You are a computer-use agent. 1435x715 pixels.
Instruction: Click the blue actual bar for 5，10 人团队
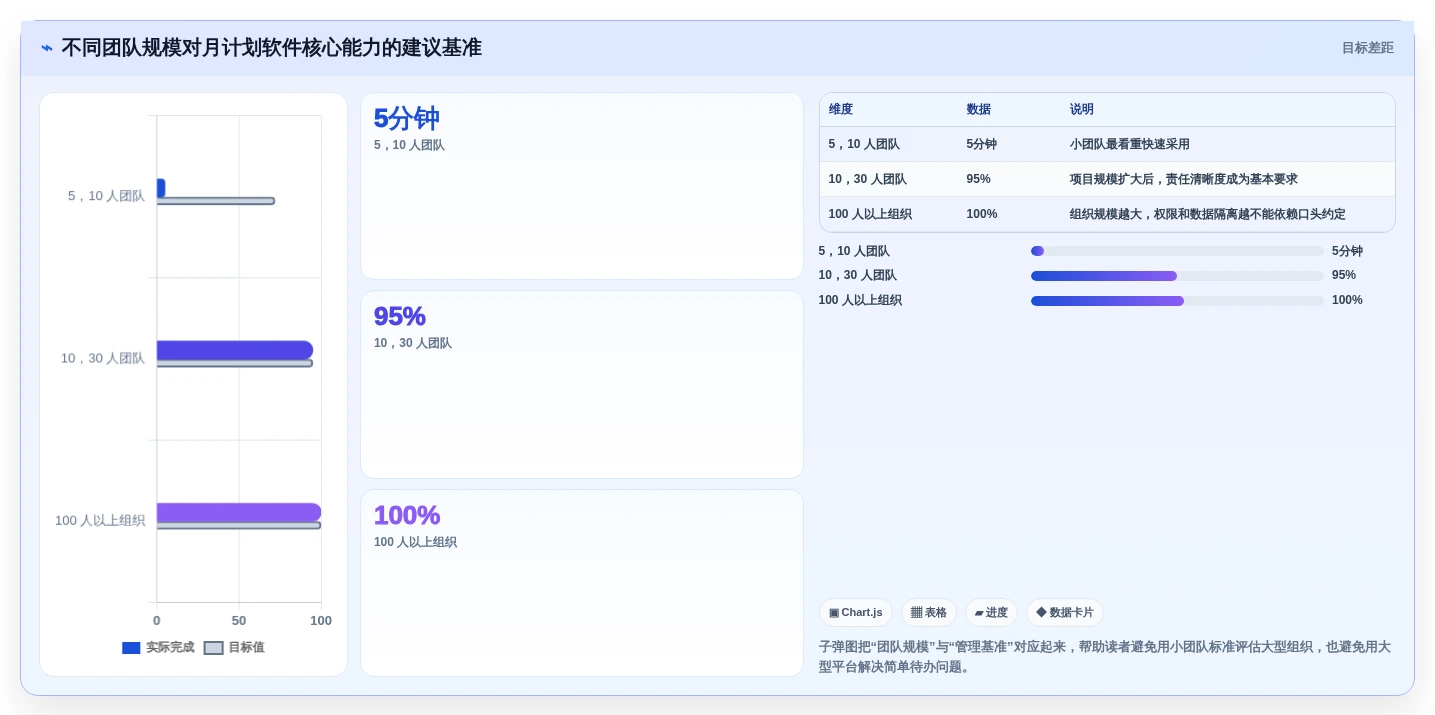[161, 188]
